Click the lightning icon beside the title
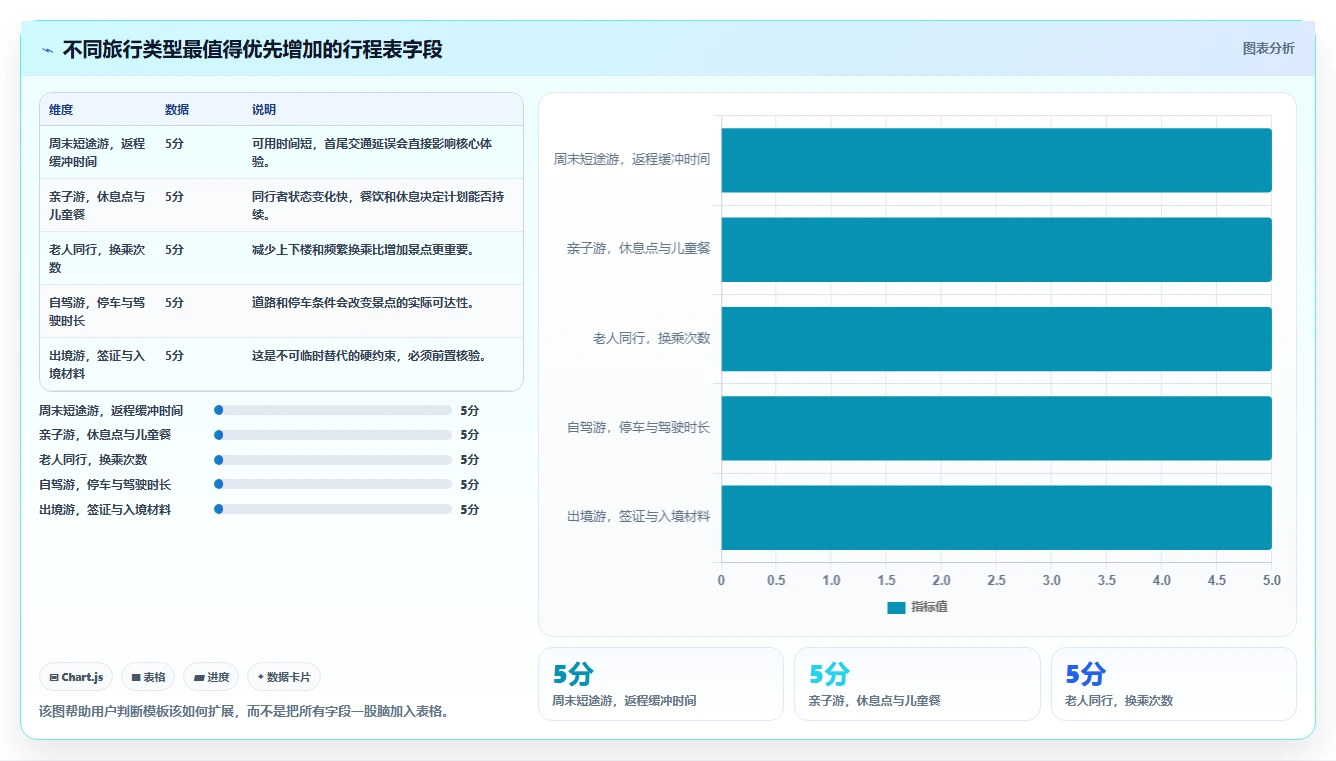Screen dimensions: 1336x761 48,50
